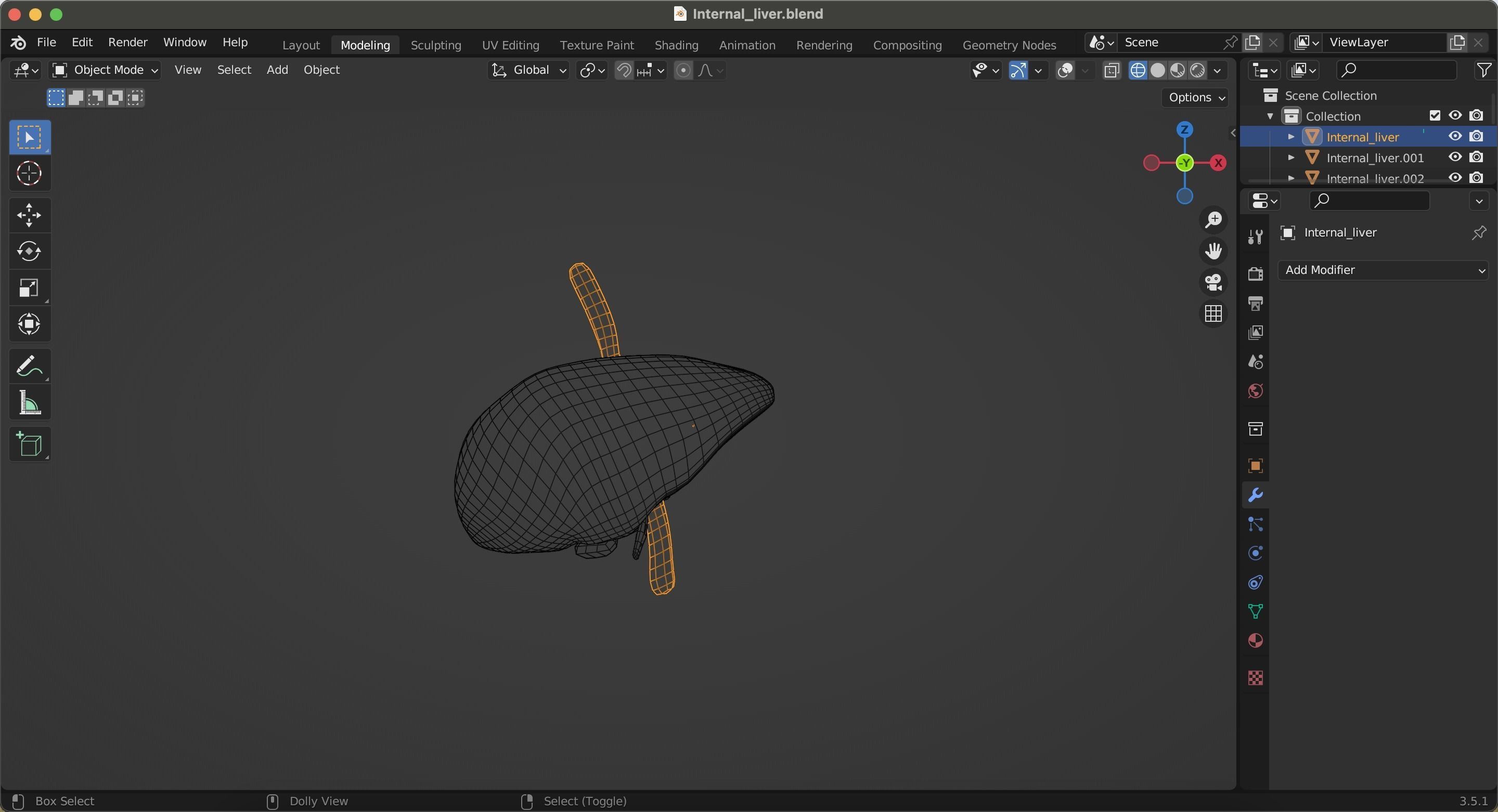This screenshot has width=1498, height=812.
Task: Toggle snapping magnet icon
Action: click(624, 70)
